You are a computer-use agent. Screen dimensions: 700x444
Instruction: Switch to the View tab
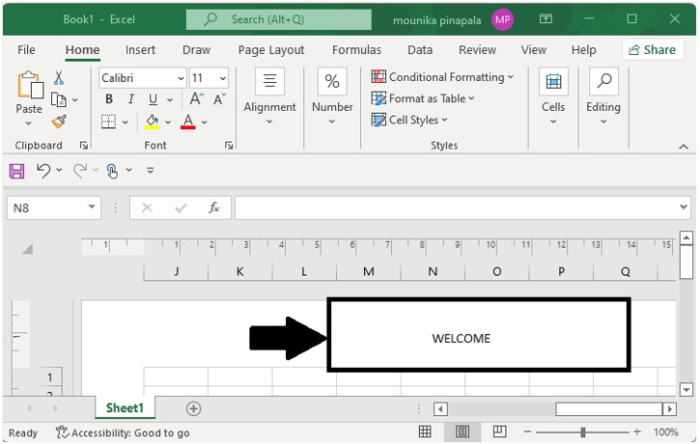click(533, 50)
